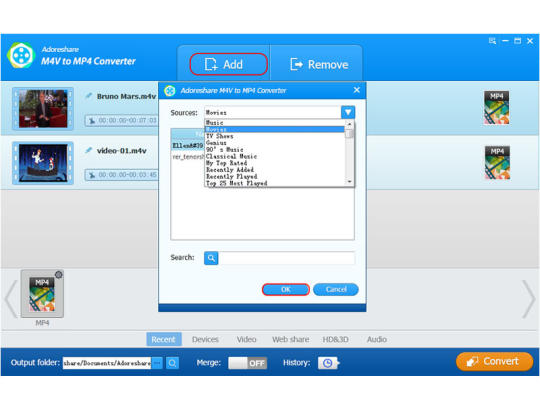Click the Remove button

click(319, 64)
